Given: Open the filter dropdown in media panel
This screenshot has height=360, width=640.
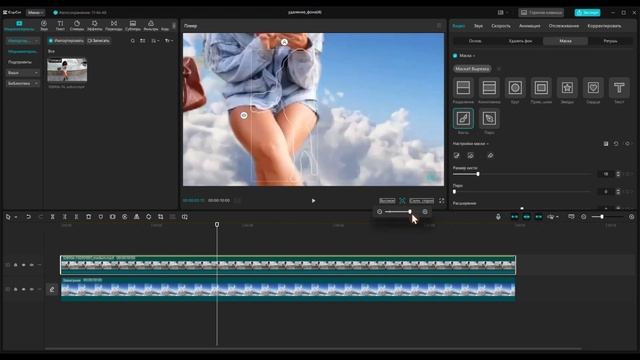Looking at the screenshot, I should coord(169,41).
